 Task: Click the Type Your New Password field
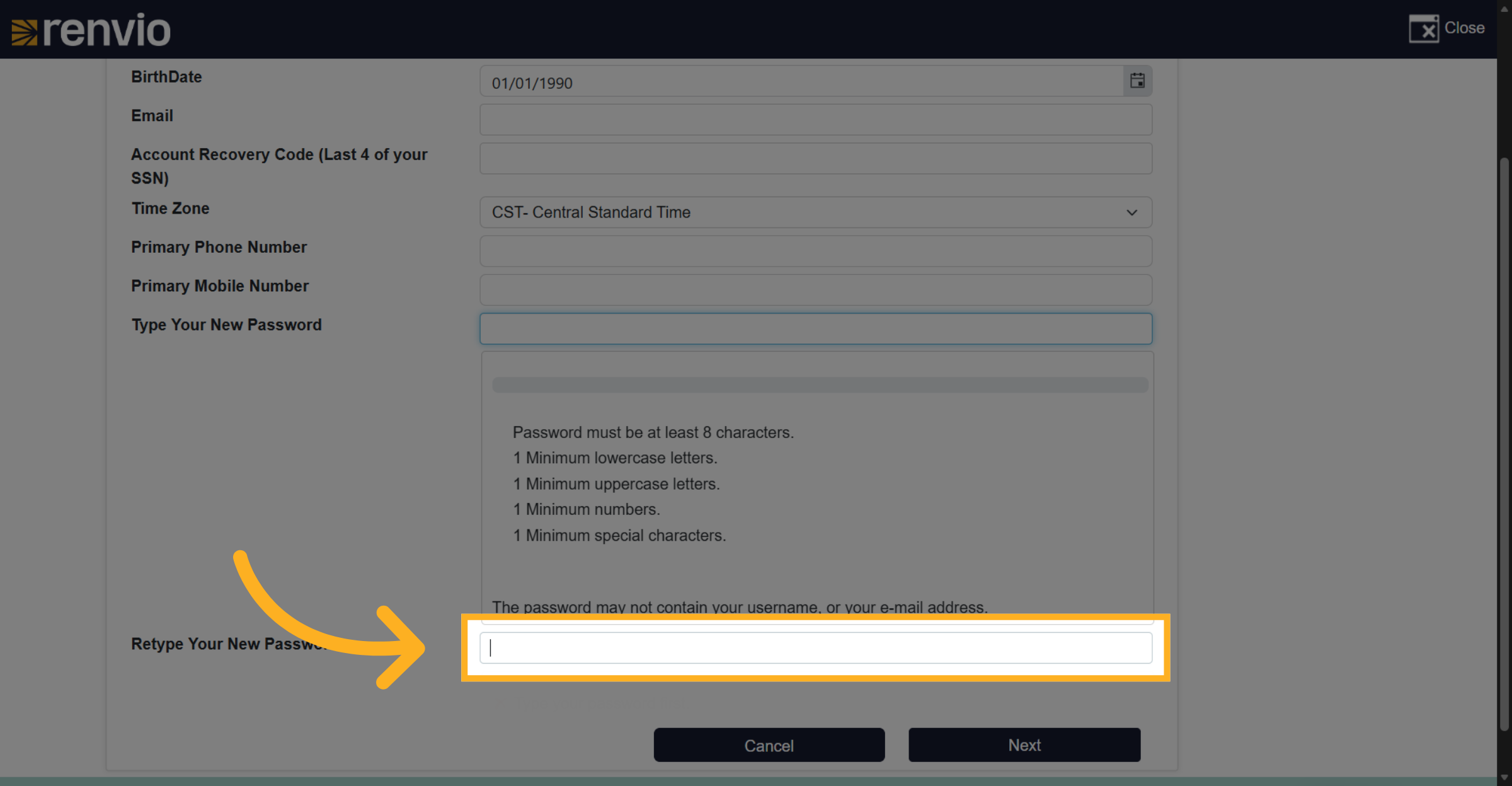816,328
